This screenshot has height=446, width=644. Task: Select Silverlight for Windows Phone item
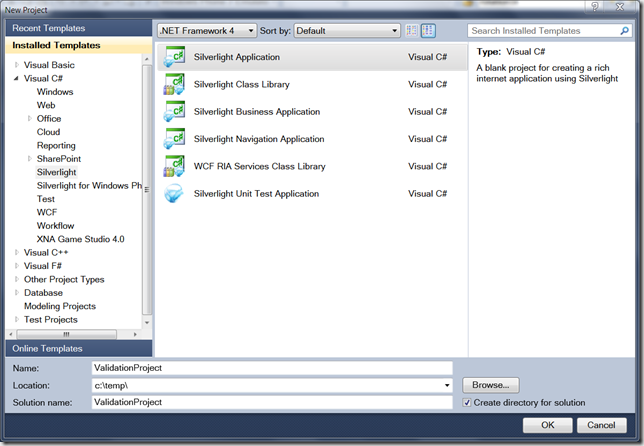click(89, 186)
